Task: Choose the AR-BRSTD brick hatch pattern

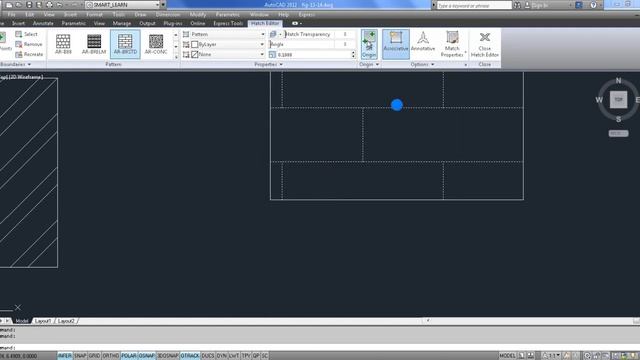Action: (125, 44)
